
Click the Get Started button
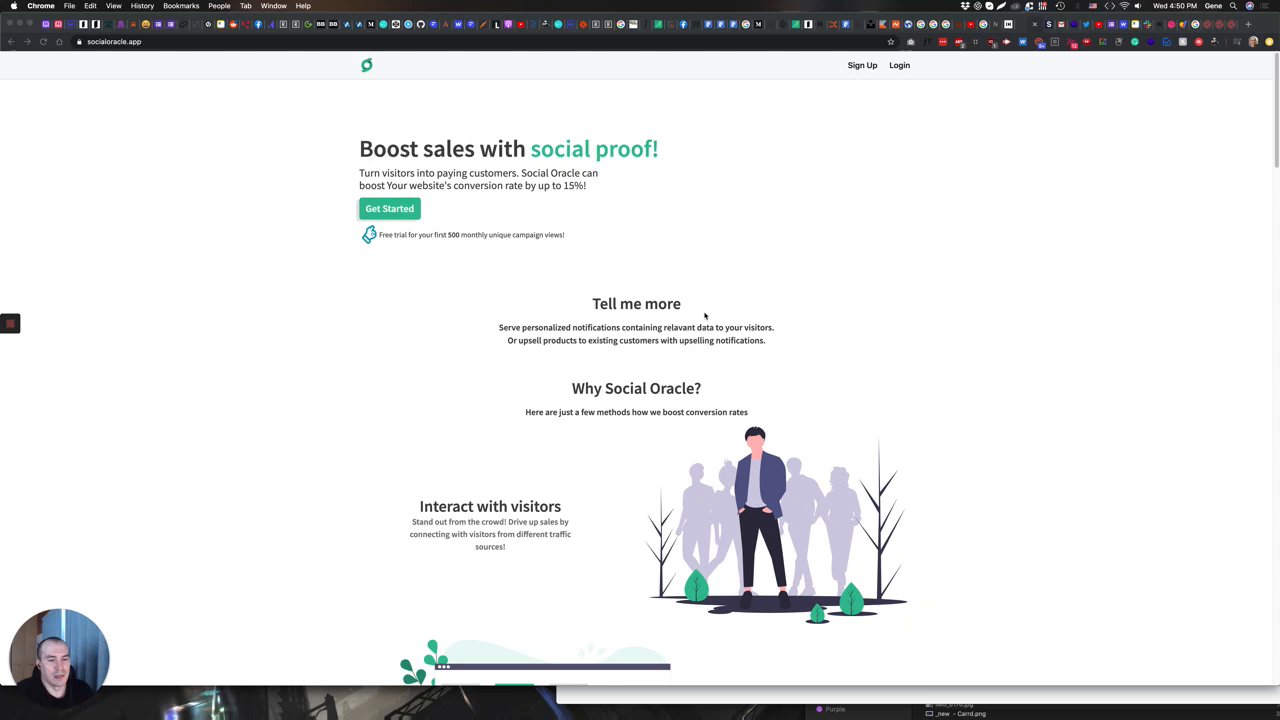click(389, 208)
